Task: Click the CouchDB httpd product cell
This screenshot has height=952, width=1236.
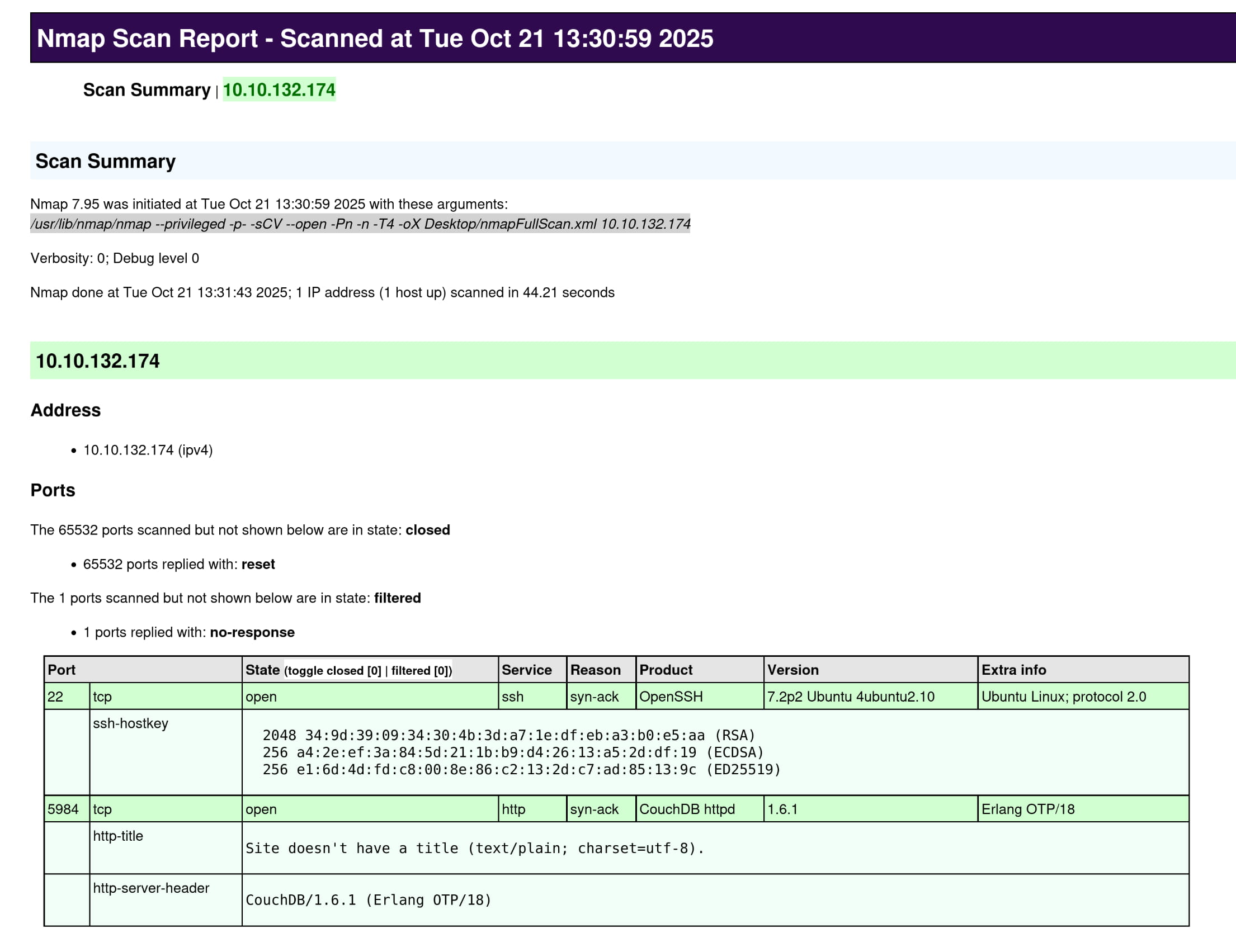Action: click(x=686, y=809)
